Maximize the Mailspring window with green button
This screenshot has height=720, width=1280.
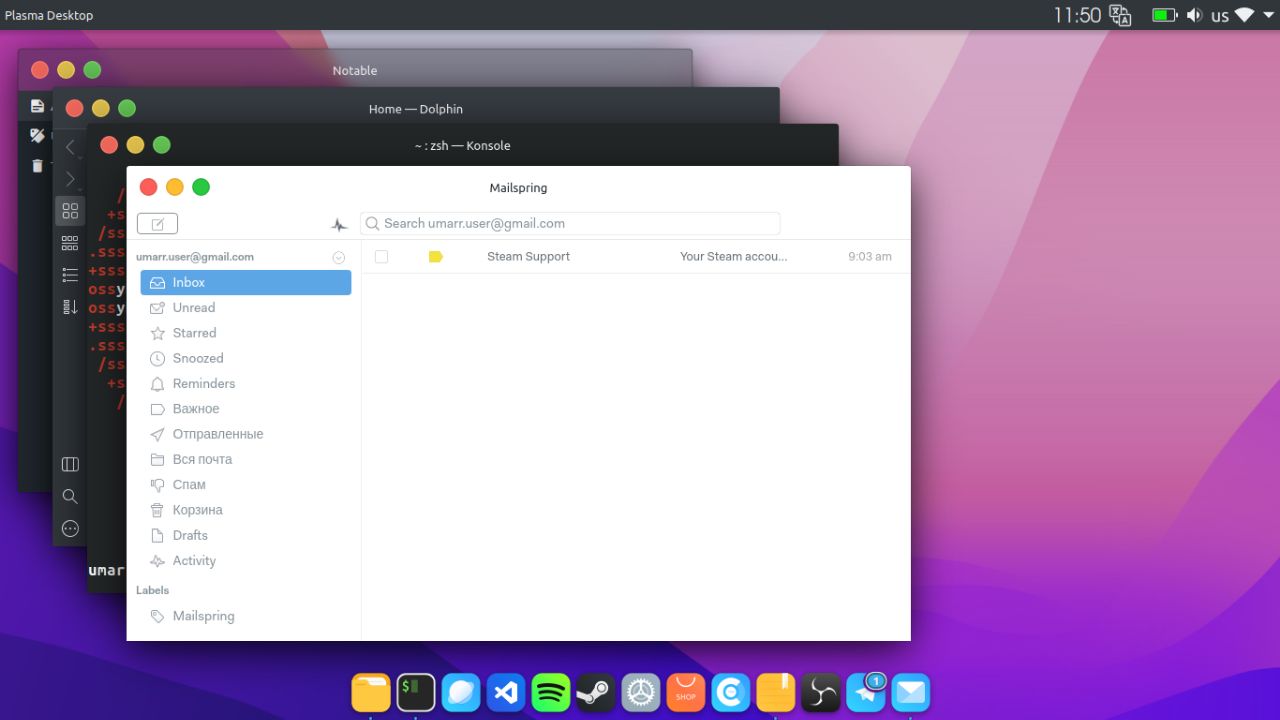click(x=201, y=187)
